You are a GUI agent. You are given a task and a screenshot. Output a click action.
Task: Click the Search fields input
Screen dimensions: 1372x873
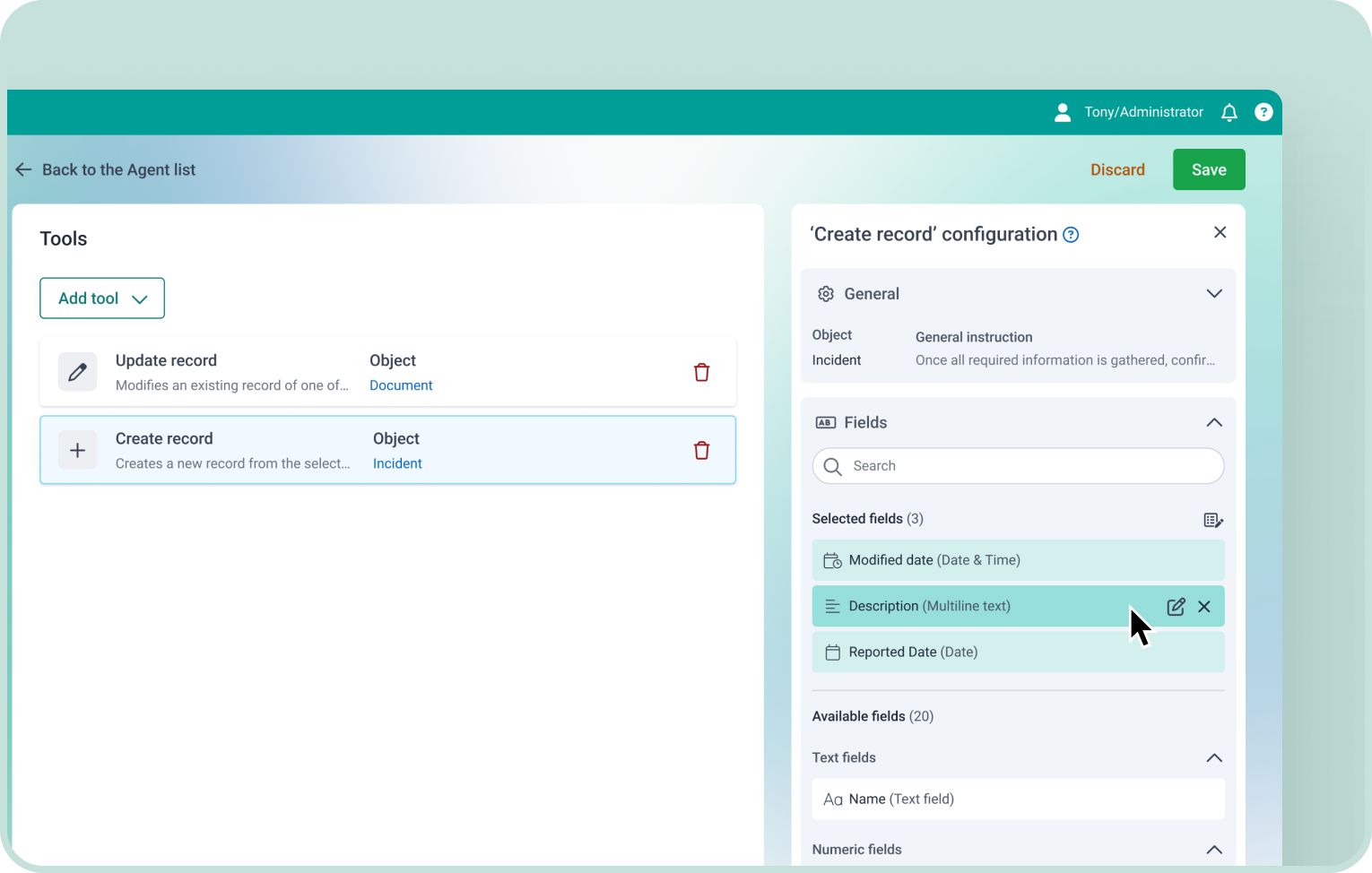1018,466
